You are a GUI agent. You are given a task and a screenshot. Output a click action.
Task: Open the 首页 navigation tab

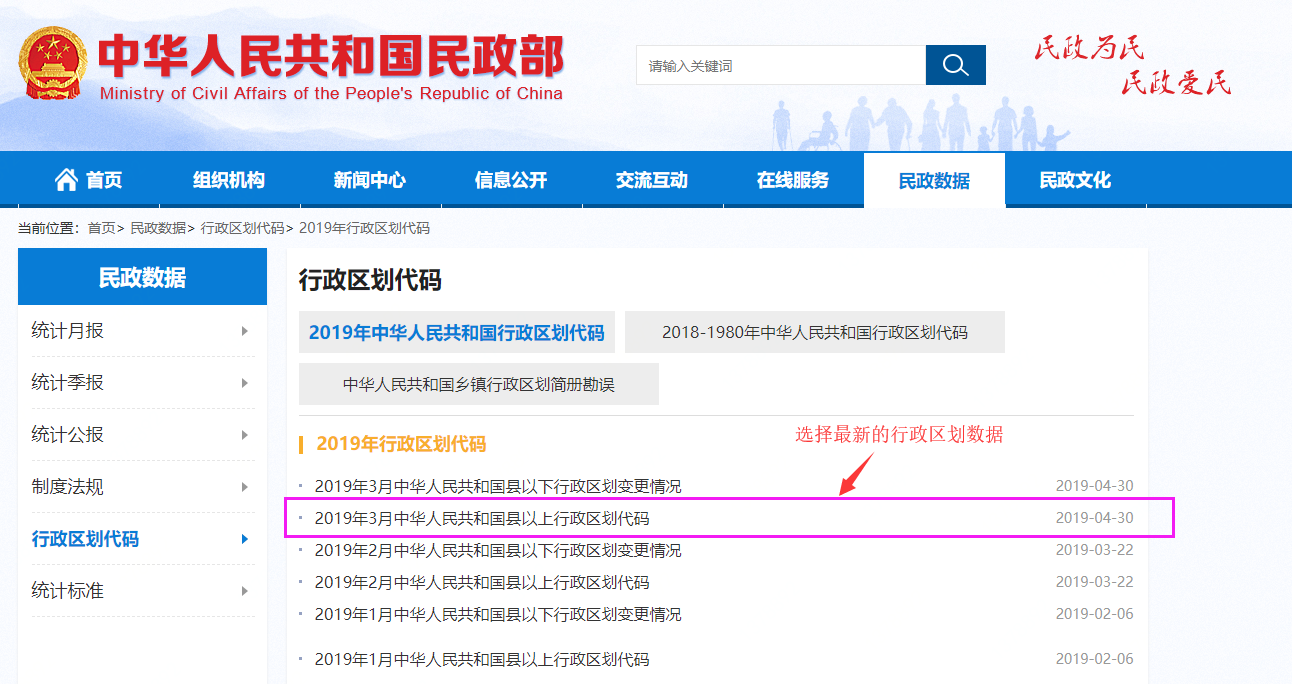(88, 180)
